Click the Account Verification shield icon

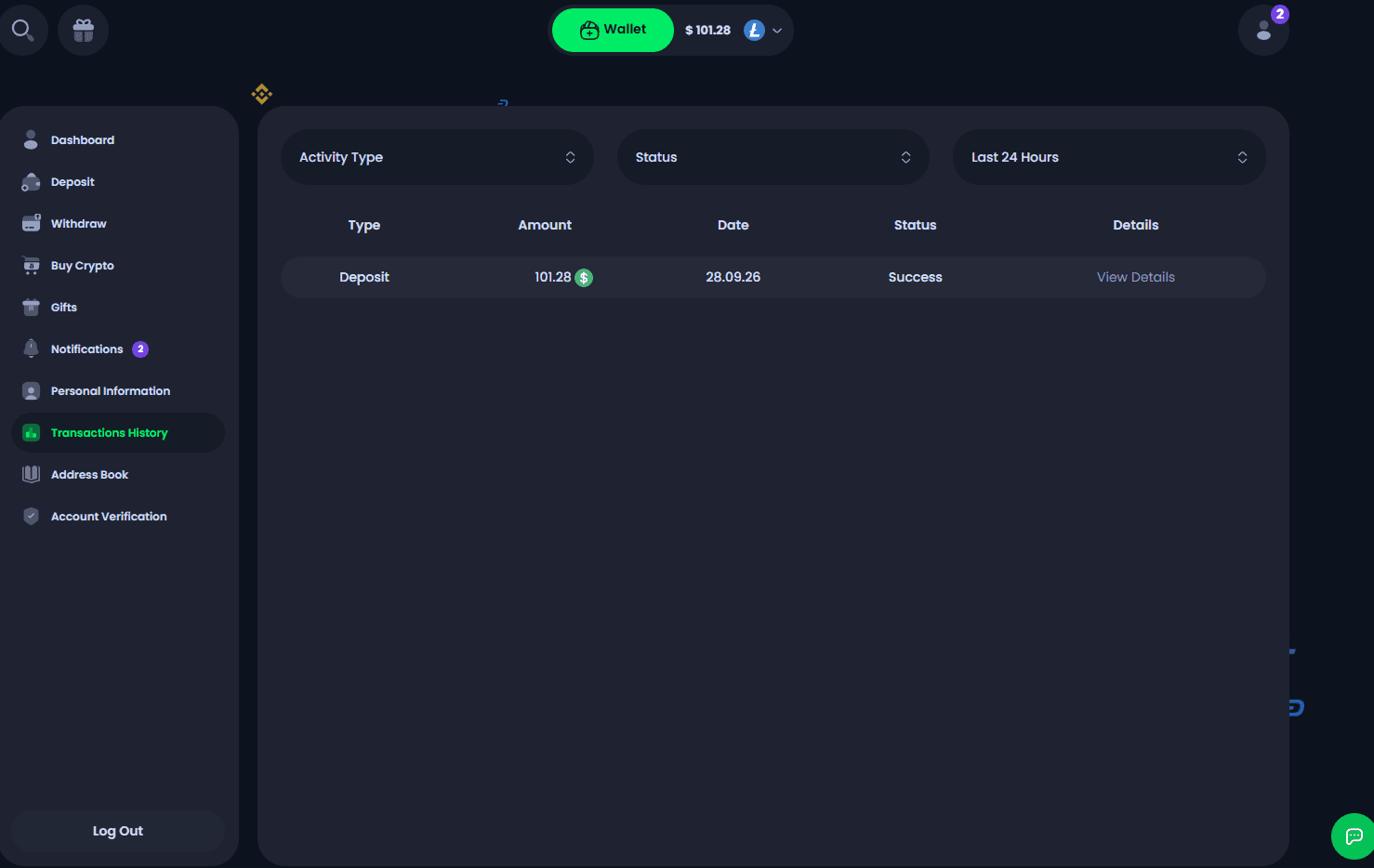tap(31, 516)
